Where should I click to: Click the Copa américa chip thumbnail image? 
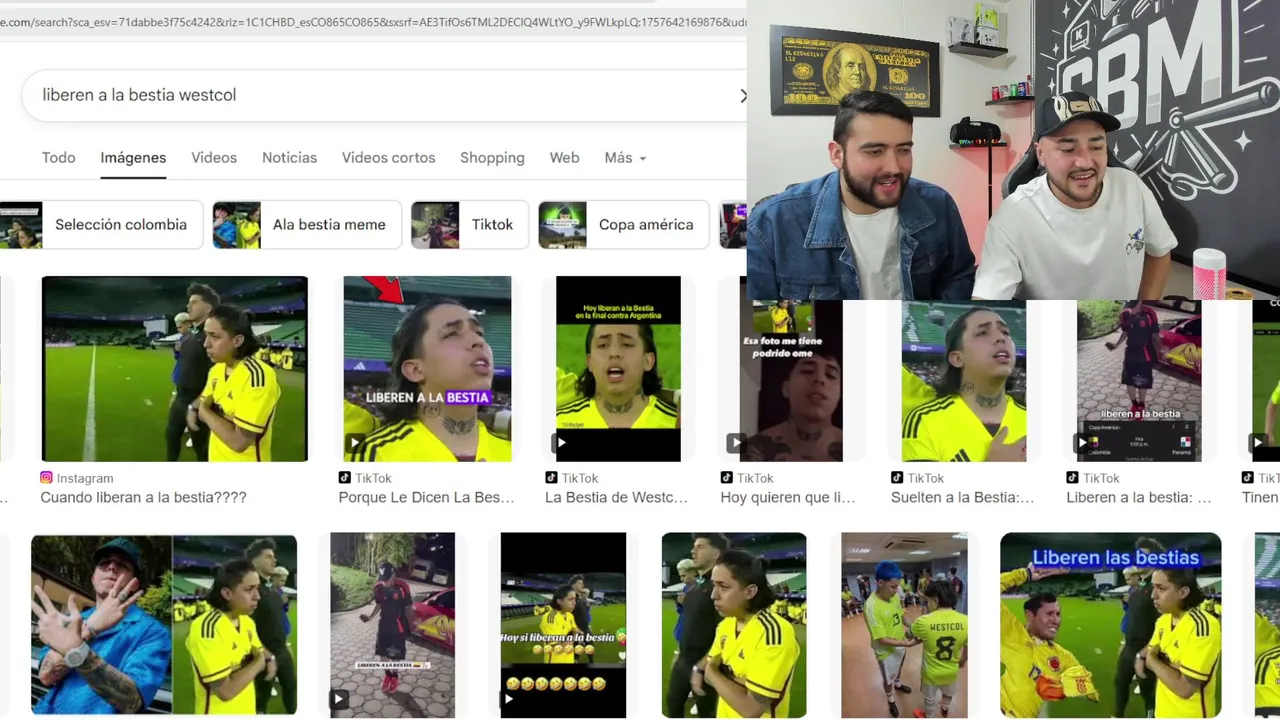[562, 225]
